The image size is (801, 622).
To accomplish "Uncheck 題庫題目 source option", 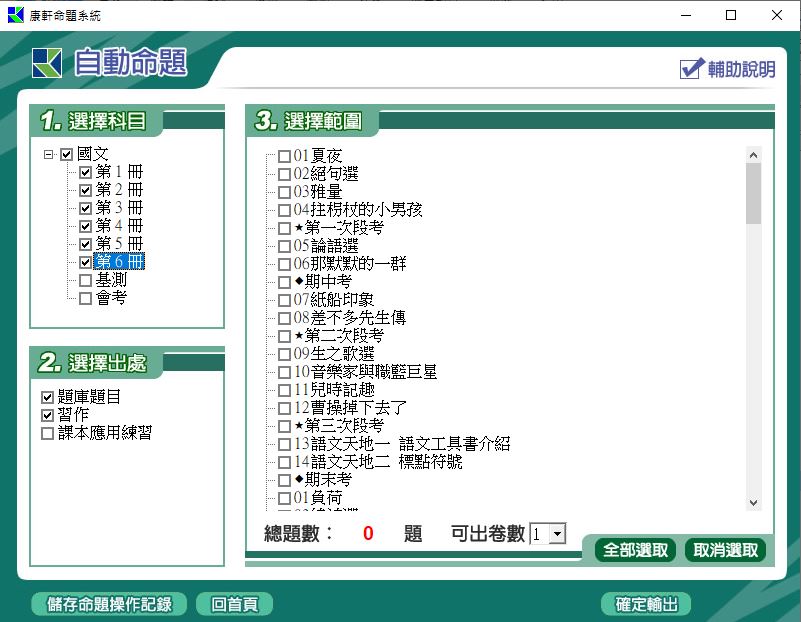I will coord(48,397).
